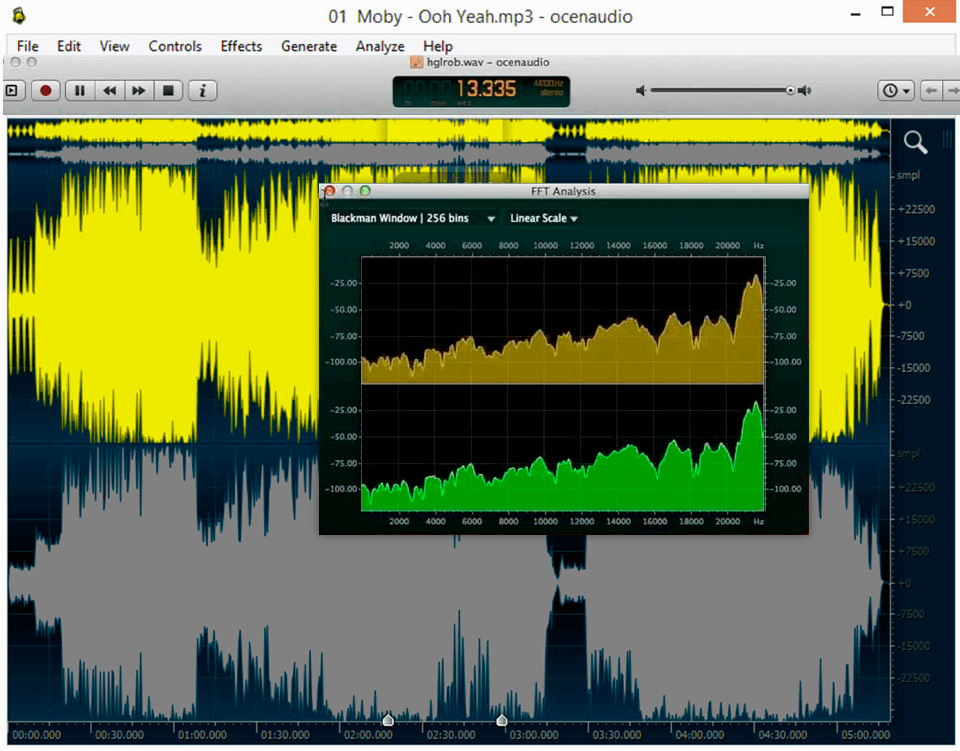Mute audio via the speaker icon

point(640,90)
